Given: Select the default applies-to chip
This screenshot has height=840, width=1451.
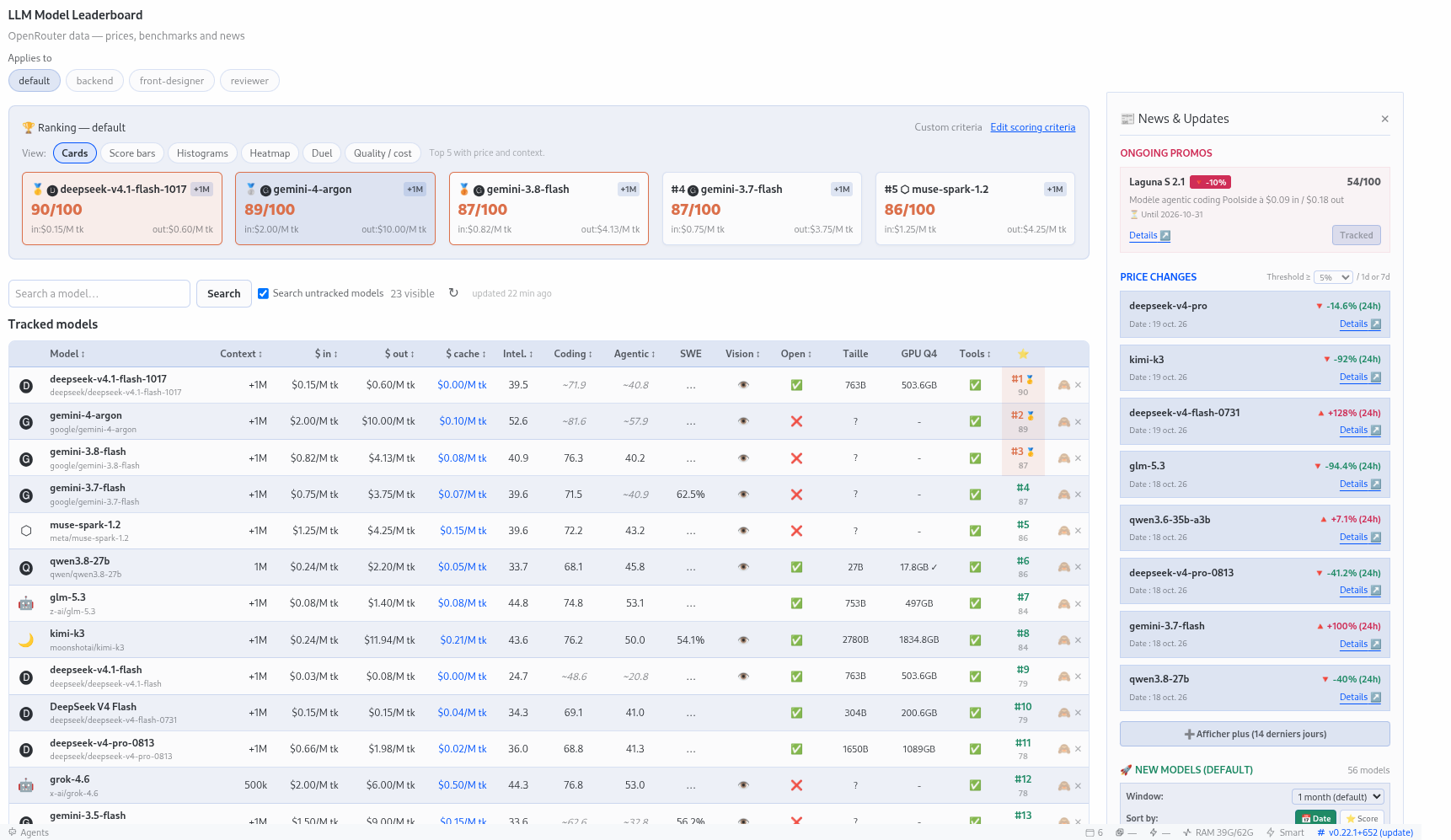Looking at the screenshot, I should 35,81.
